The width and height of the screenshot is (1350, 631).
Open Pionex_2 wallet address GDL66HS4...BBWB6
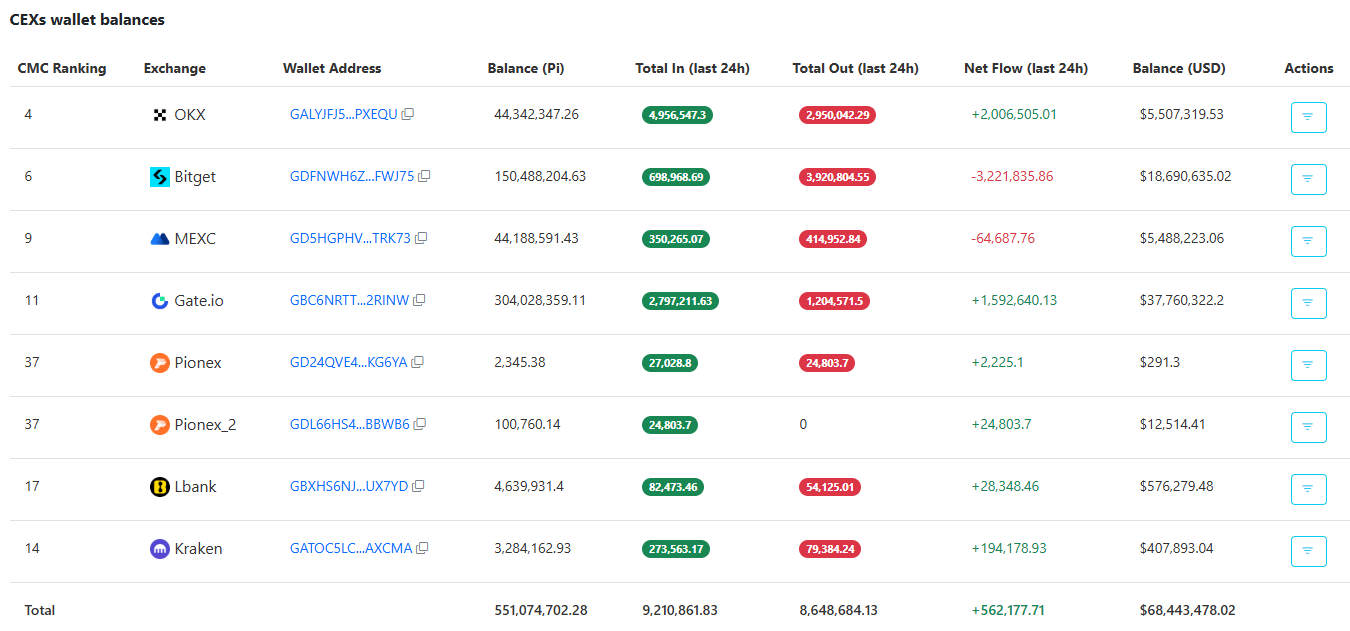pyautogui.click(x=350, y=424)
